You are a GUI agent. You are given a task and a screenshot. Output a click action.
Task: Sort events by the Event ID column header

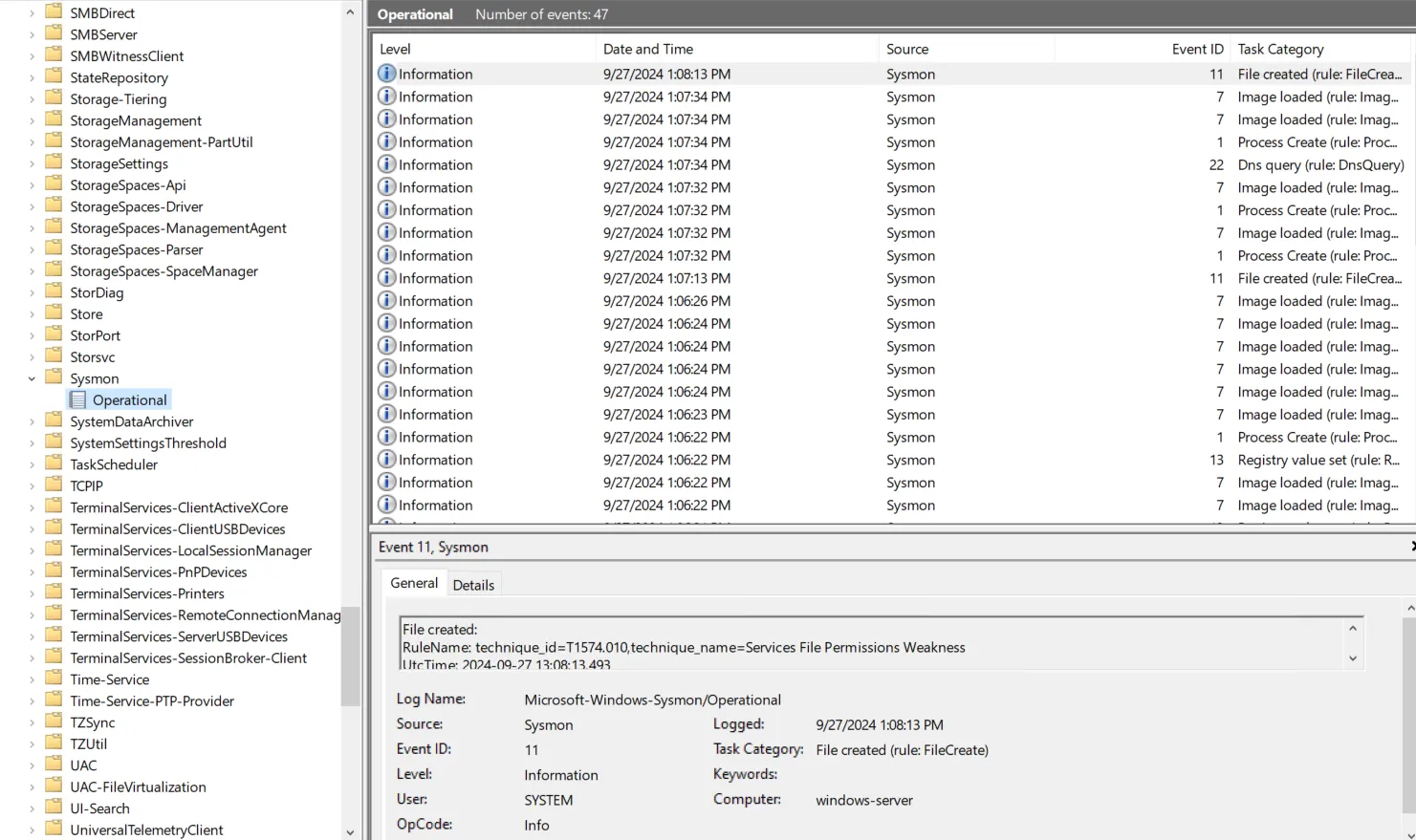(x=1197, y=49)
